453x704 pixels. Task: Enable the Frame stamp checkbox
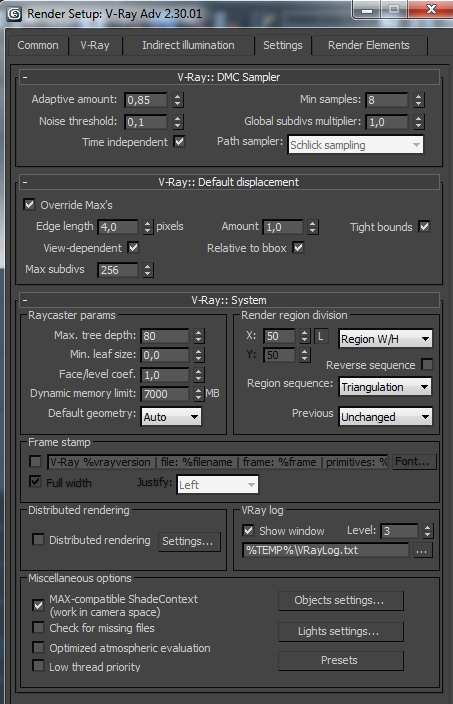pos(35,461)
